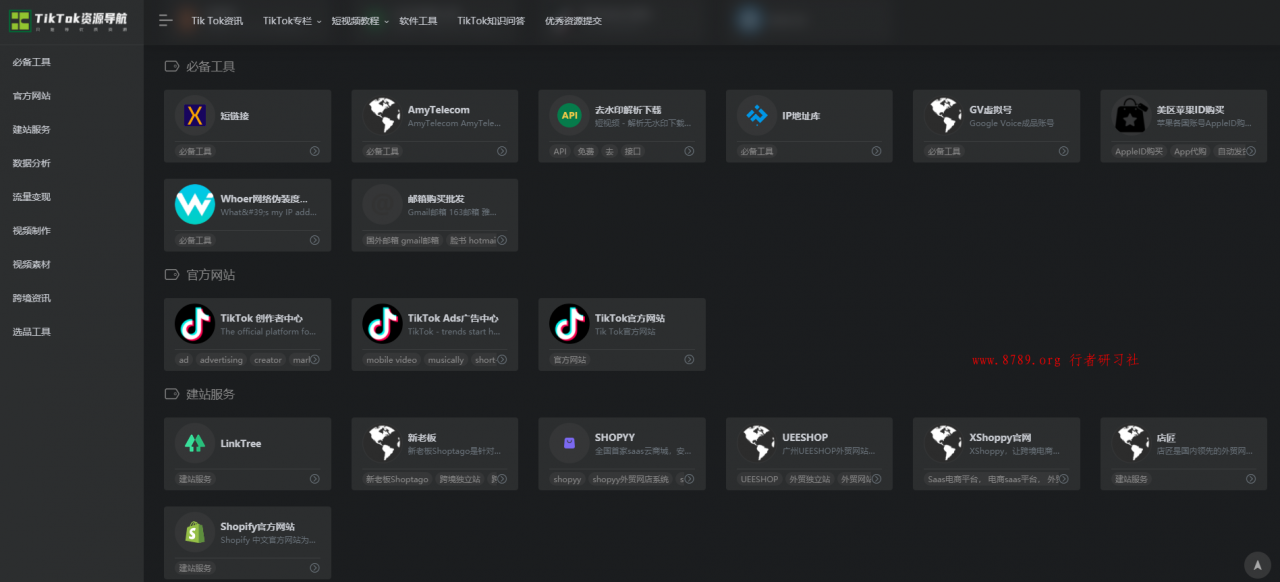Click the TikTok 创作者中心 logo icon
1280x582 pixels.
195,324
